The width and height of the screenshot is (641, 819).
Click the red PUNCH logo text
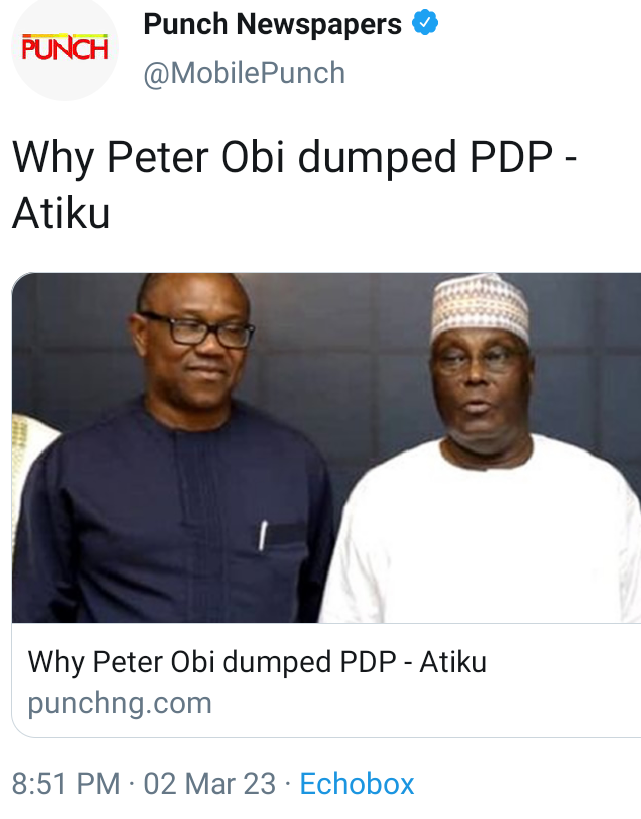click(x=65, y=48)
